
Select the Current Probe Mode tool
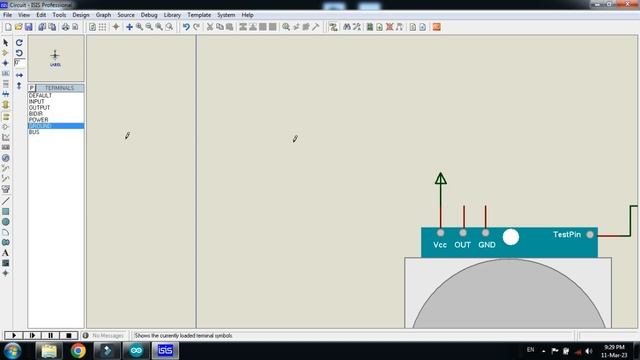point(5,178)
